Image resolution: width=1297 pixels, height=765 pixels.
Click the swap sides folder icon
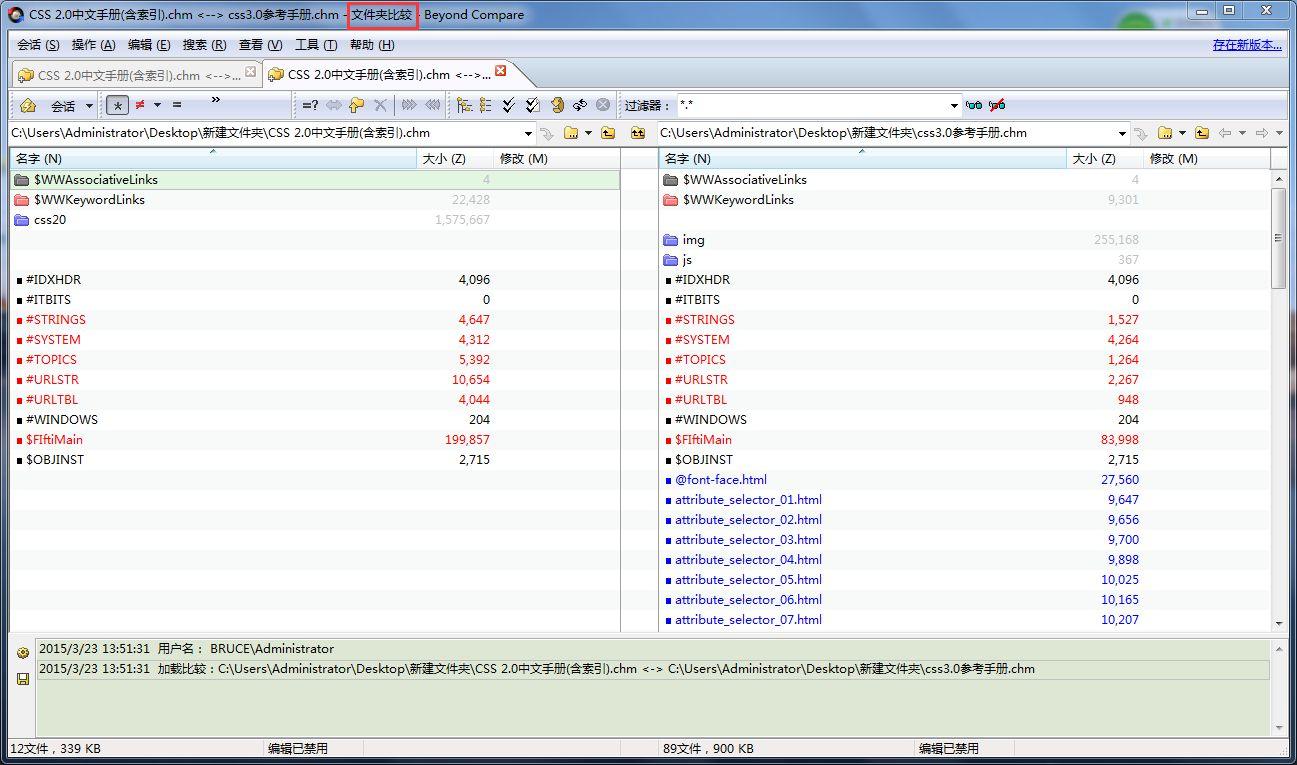coord(559,104)
